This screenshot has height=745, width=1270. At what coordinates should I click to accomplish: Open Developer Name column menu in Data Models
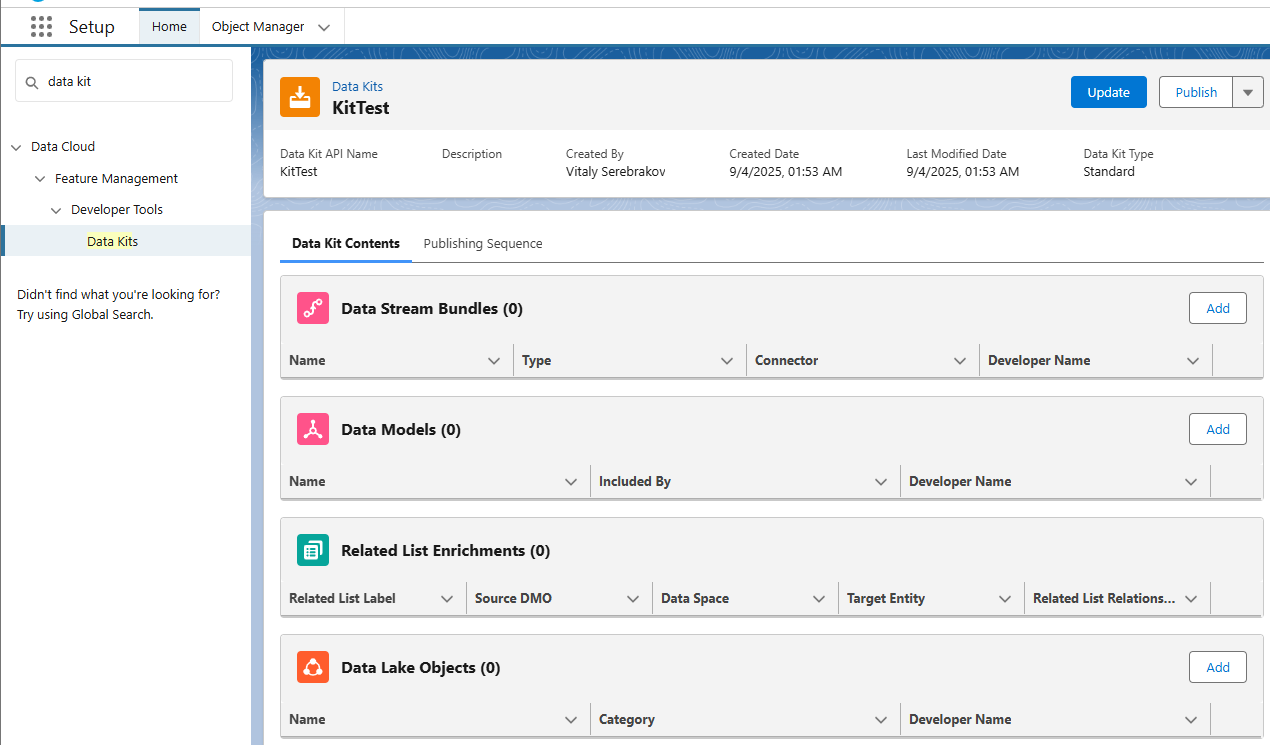(1191, 482)
